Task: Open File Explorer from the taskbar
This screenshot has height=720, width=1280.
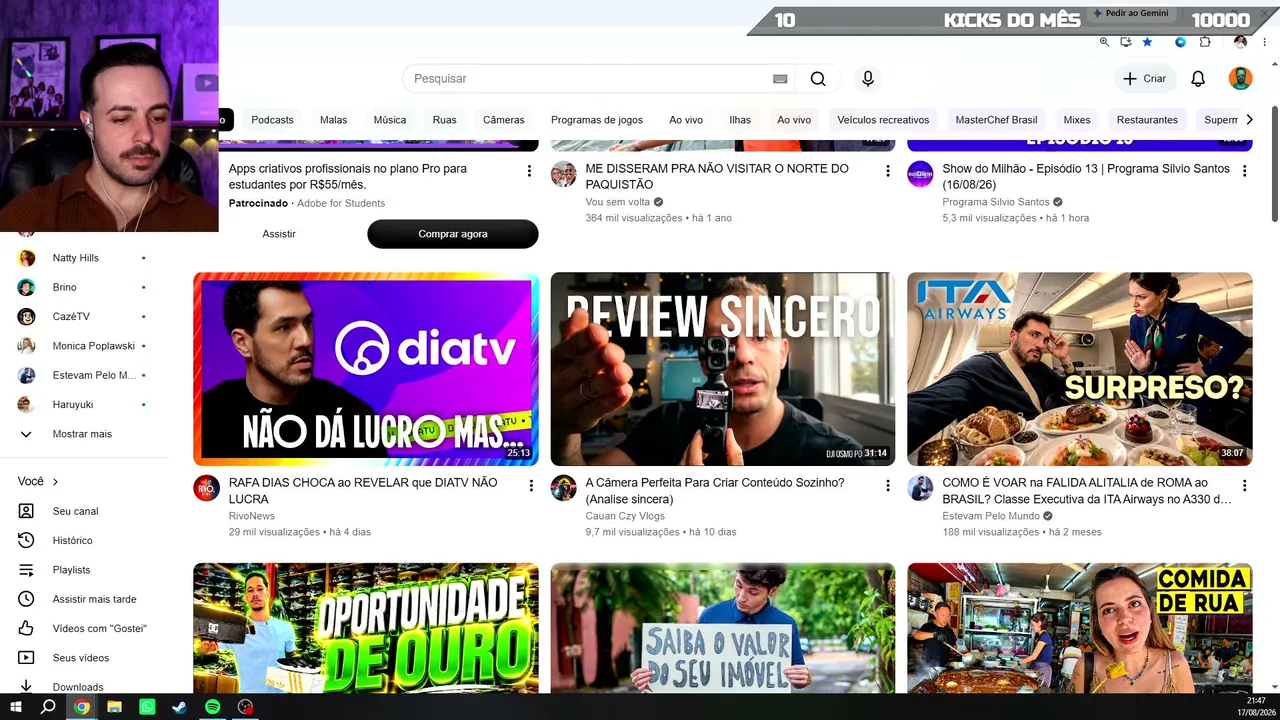Action: (x=115, y=707)
